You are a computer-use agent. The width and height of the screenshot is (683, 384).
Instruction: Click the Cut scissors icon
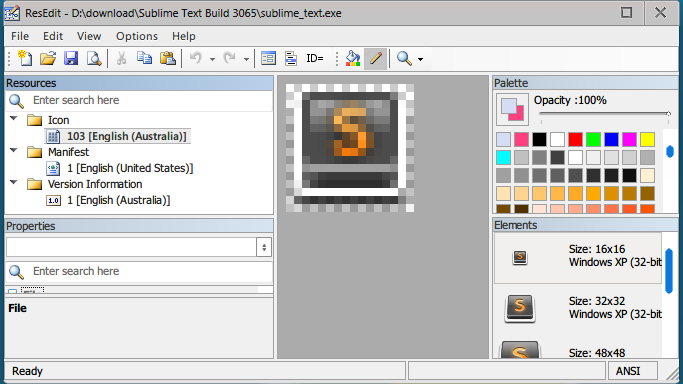pos(121,58)
